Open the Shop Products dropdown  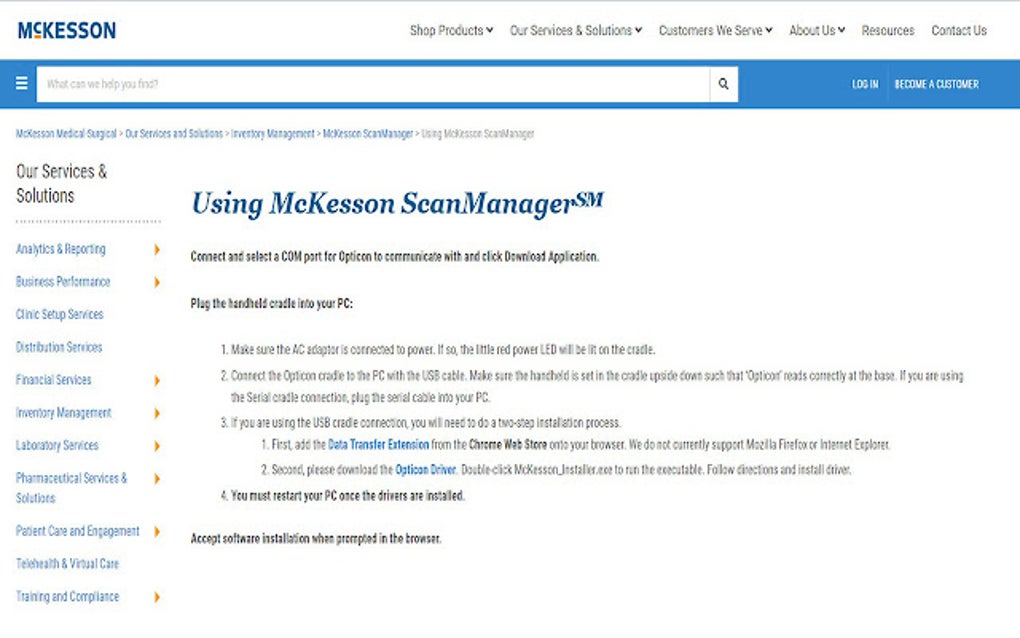pos(450,30)
